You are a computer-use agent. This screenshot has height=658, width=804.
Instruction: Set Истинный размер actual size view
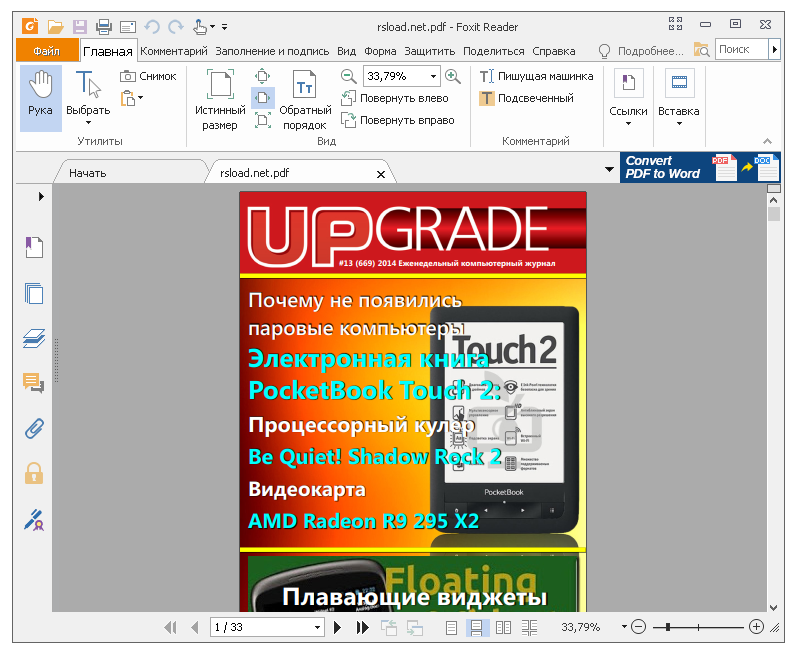[x=220, y=99]
